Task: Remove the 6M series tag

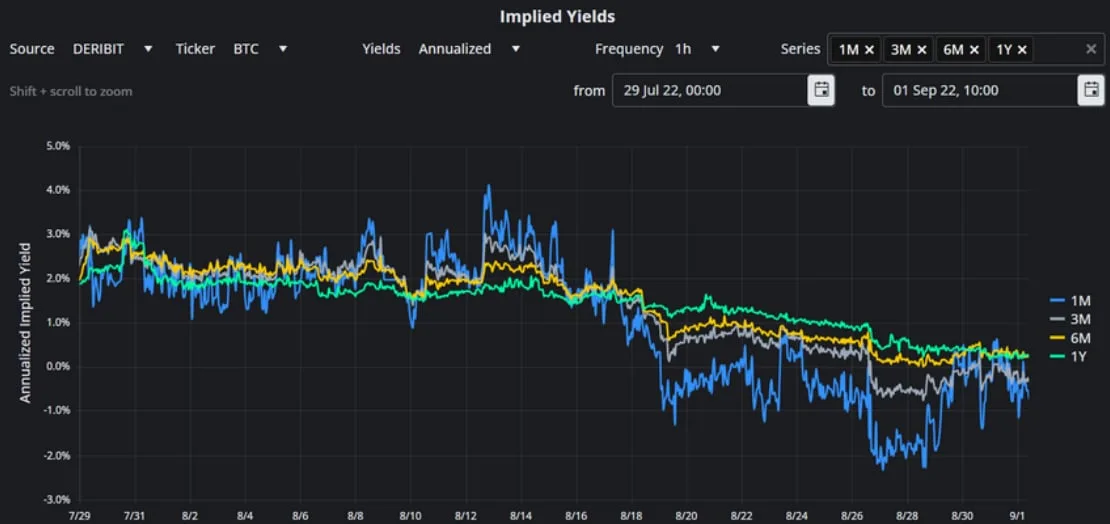Action: pyautogui.click(x=974, y=50)
